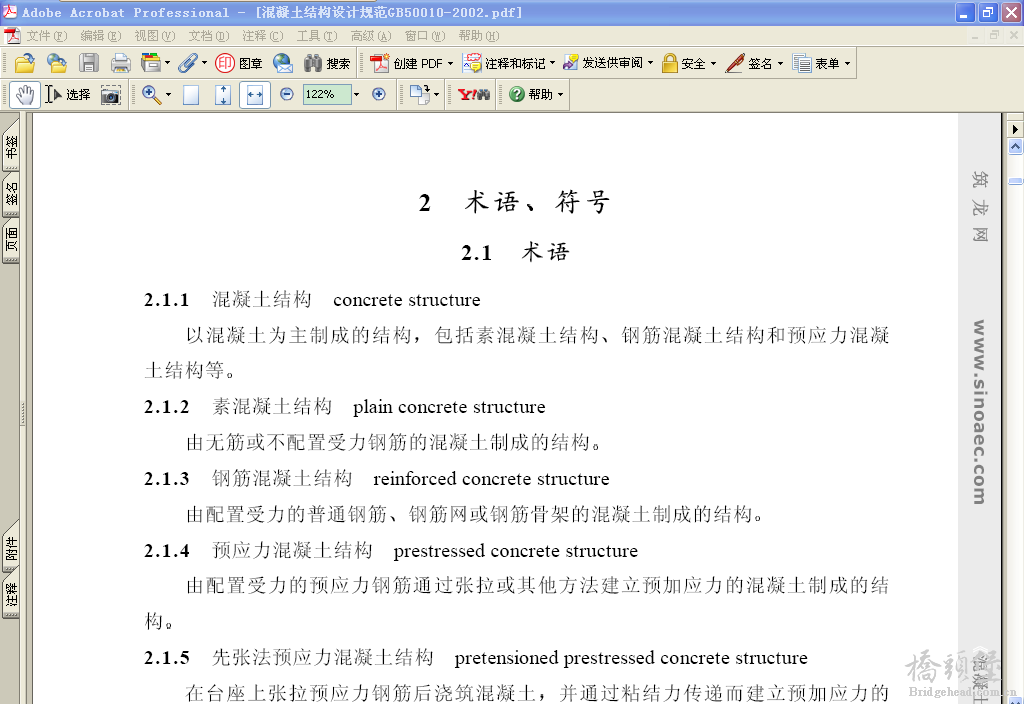Expand the 注释和标记 dropdown arrow

pos(552,63)
